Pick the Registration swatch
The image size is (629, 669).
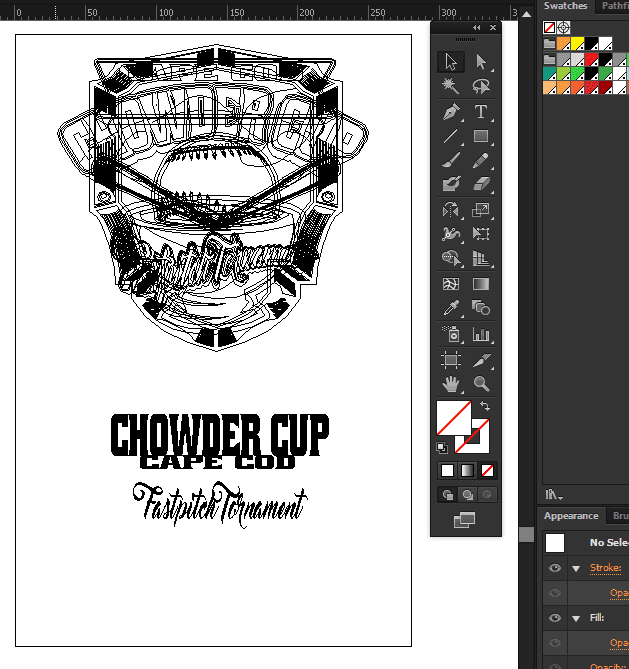pyautogui.click(x=564, y=28)
